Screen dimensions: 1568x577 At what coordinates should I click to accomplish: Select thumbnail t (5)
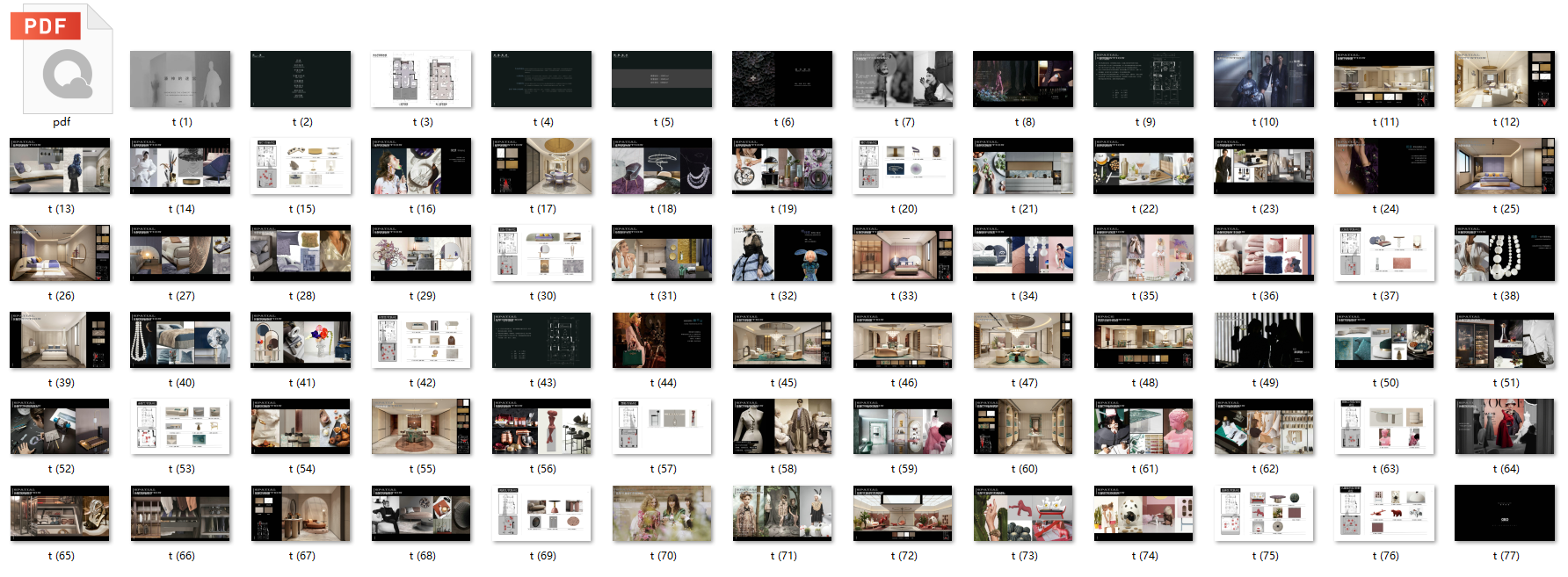[662, 79]
